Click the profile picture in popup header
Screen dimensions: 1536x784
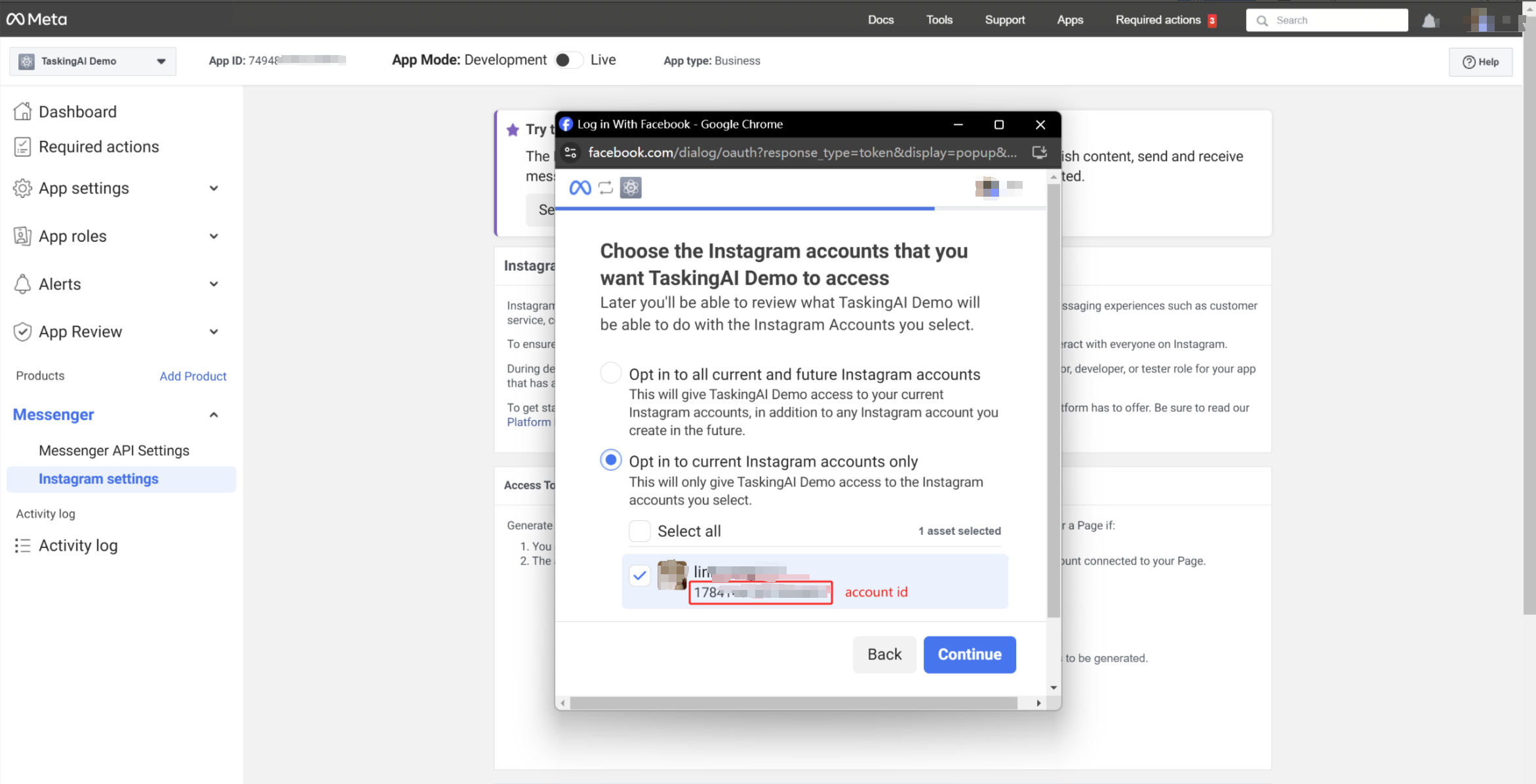[x=987, y=187]
